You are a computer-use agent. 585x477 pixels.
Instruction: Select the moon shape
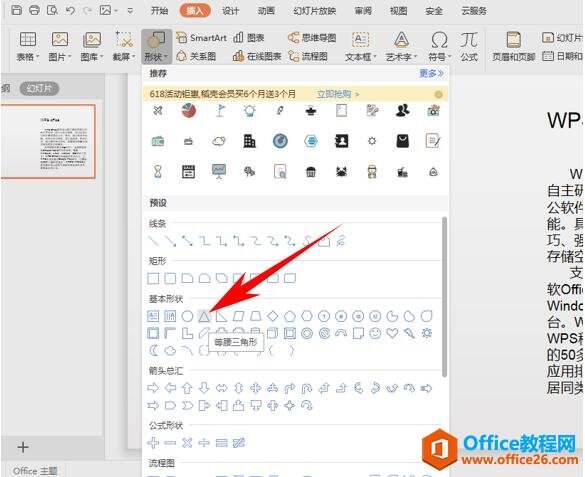tap(153, 350)
